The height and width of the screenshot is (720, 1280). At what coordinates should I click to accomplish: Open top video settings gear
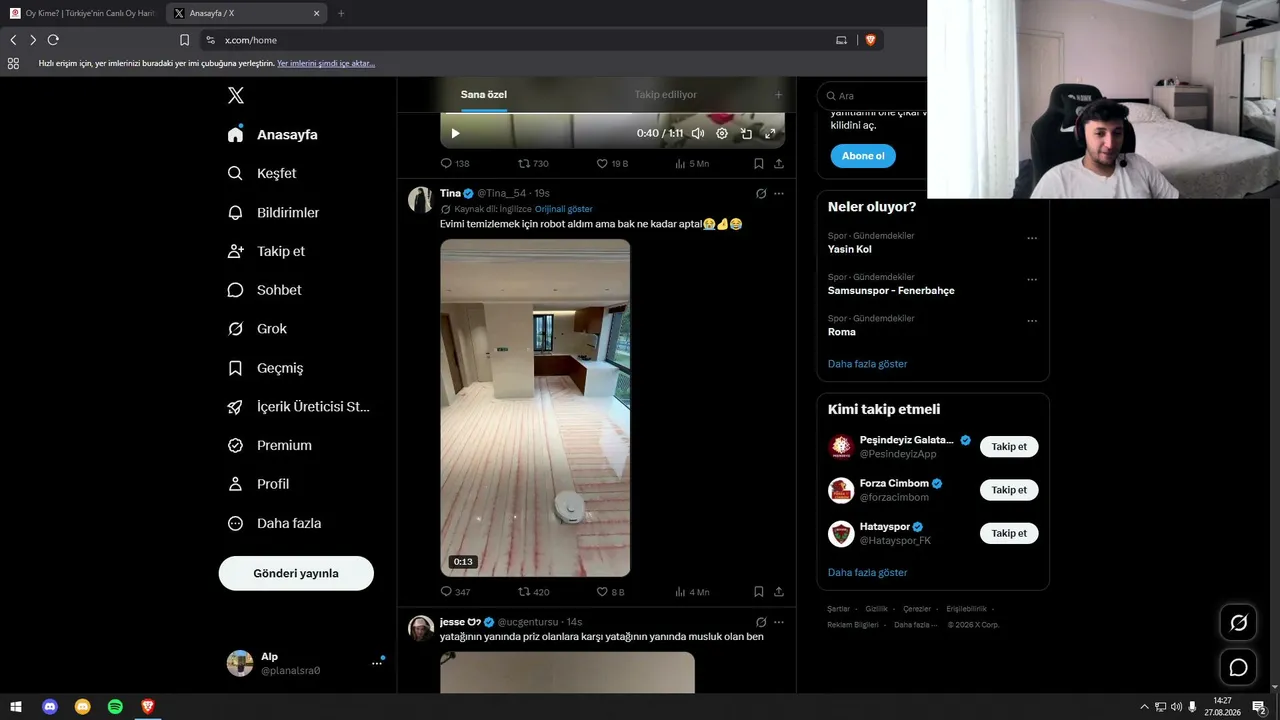[x=722, y=133]
